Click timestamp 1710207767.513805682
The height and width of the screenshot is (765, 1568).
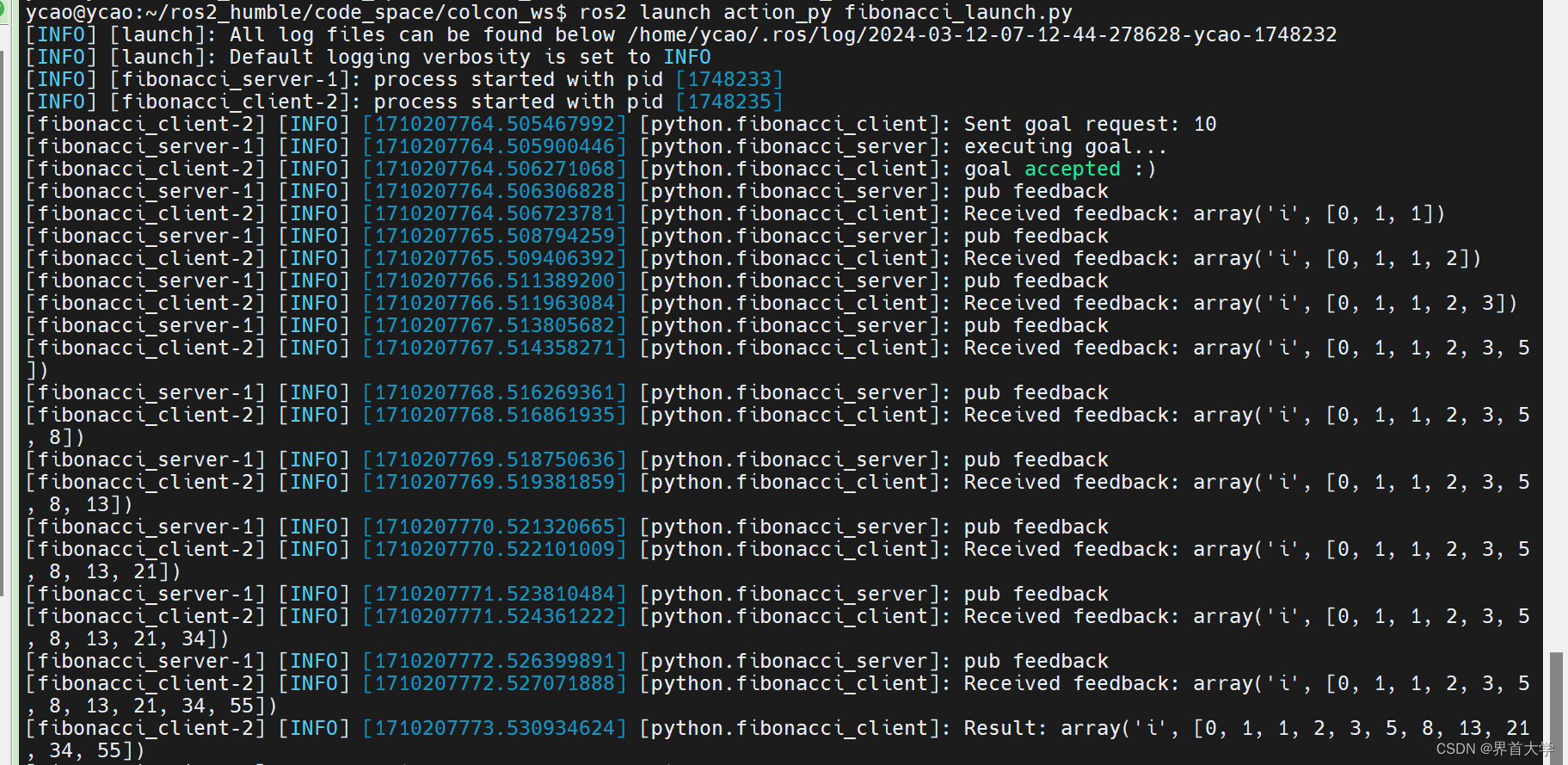coord(495,325)
